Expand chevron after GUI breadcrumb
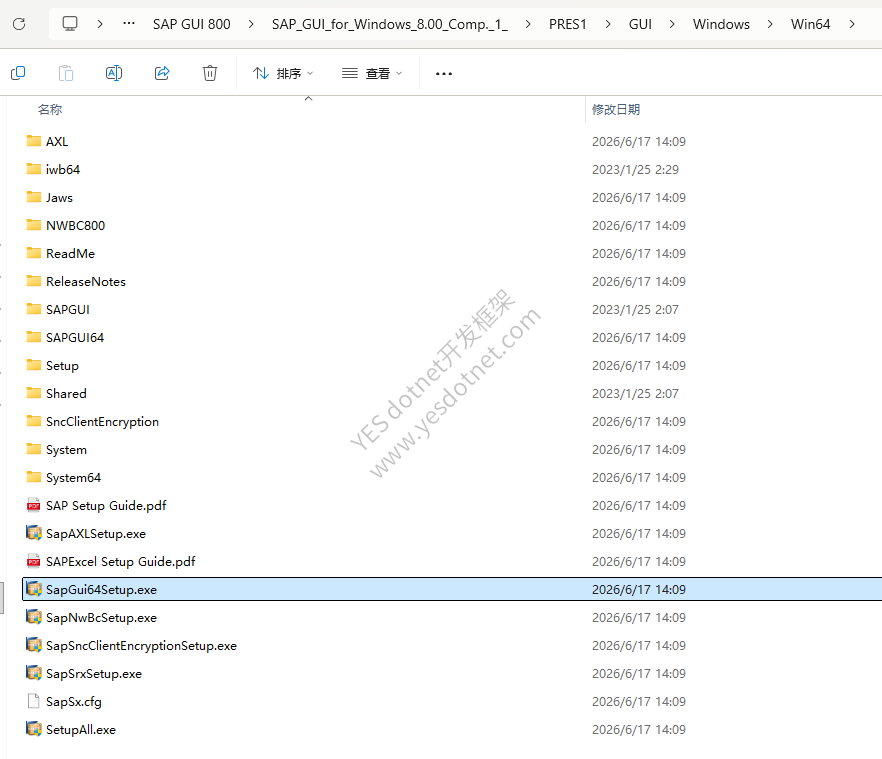This screenshot has height=759, width=882. pos(672,24)
